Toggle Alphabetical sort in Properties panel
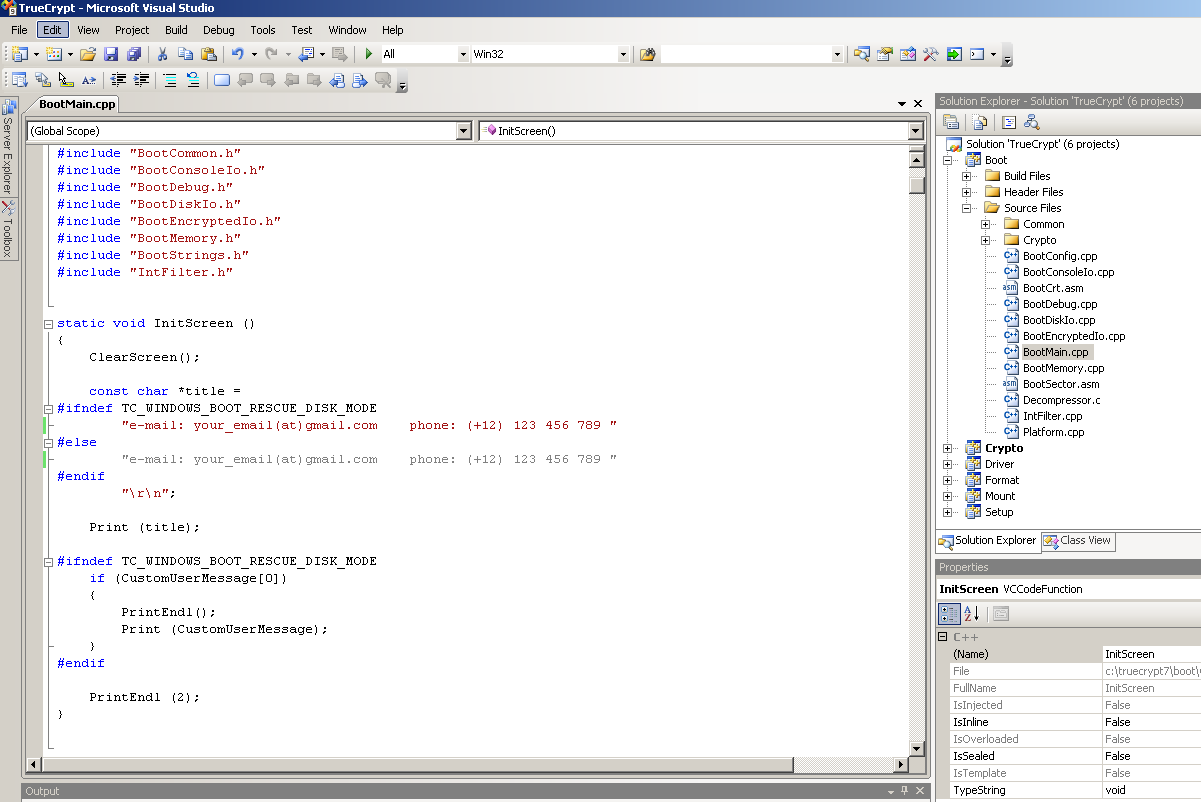Image resolution: width=1201 pixels, height=802 pixels. click(x=971, y=613)
